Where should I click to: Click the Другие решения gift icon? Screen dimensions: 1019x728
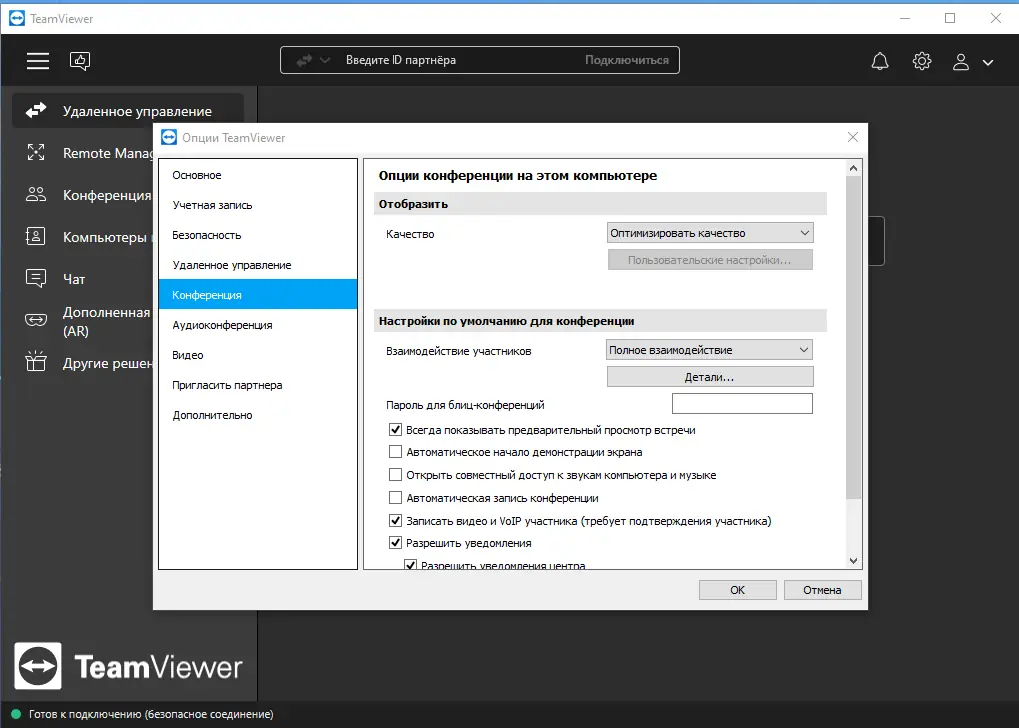[x=36, y=361]
